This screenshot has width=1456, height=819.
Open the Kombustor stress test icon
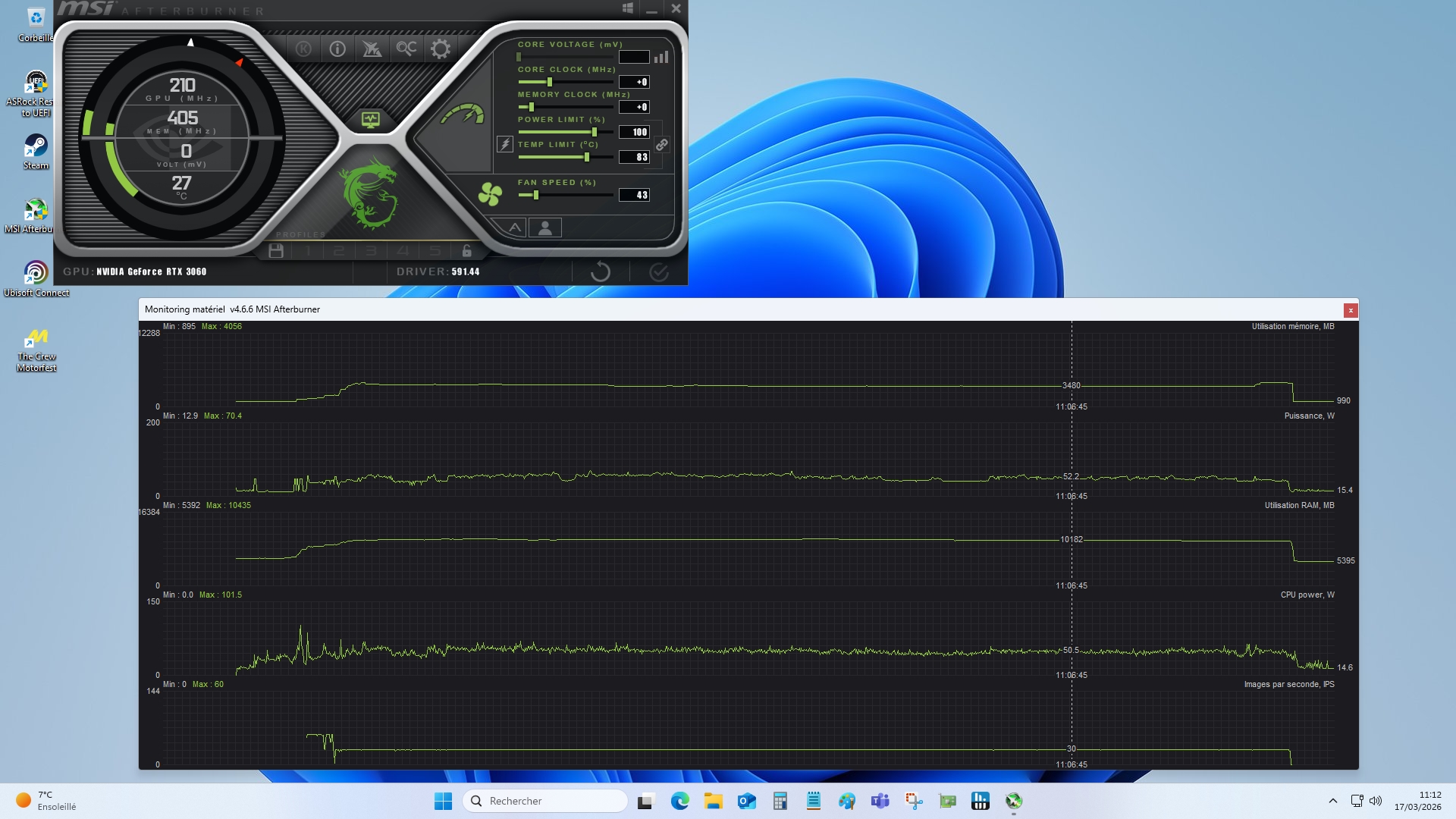[x=303, y=49]
